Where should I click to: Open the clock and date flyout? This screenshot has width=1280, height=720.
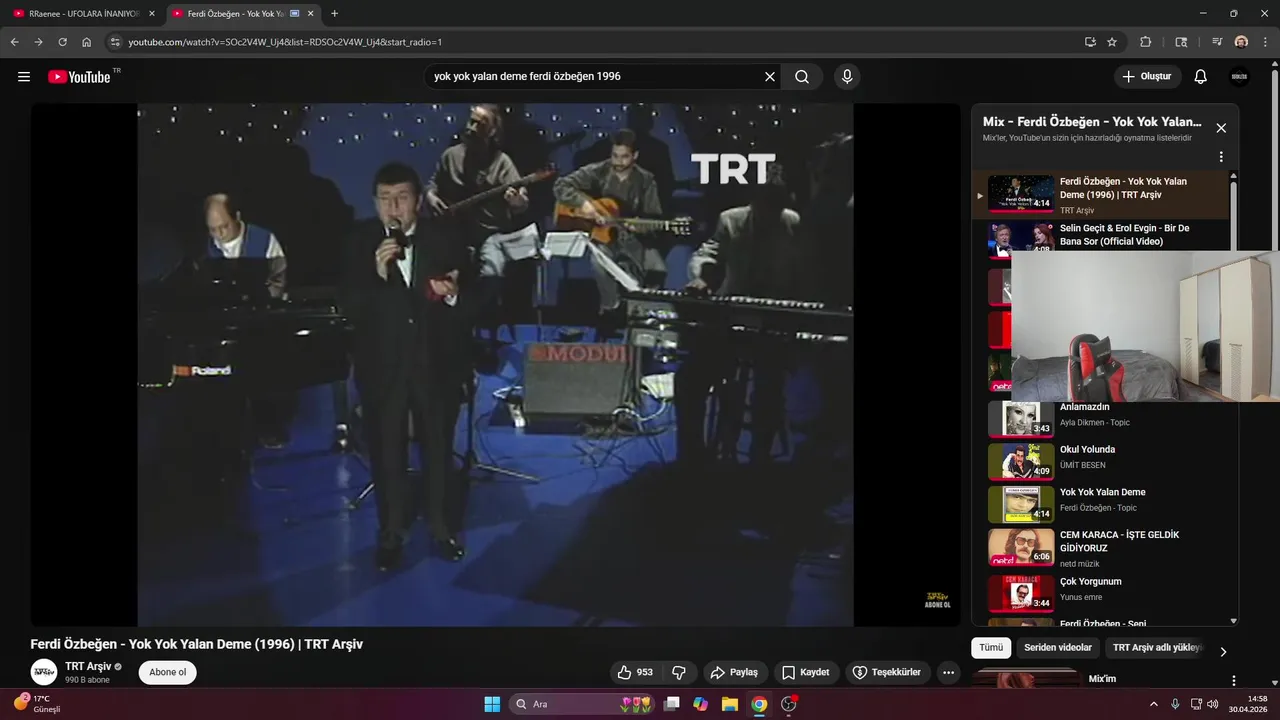pos(1250,704)
